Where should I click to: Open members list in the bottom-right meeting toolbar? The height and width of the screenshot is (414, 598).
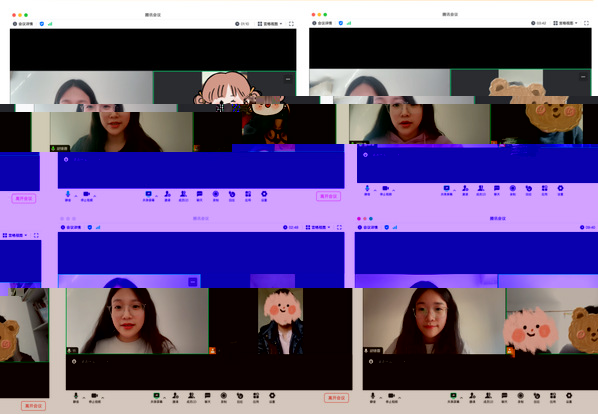pyautogui.click(x=488, y=397)
